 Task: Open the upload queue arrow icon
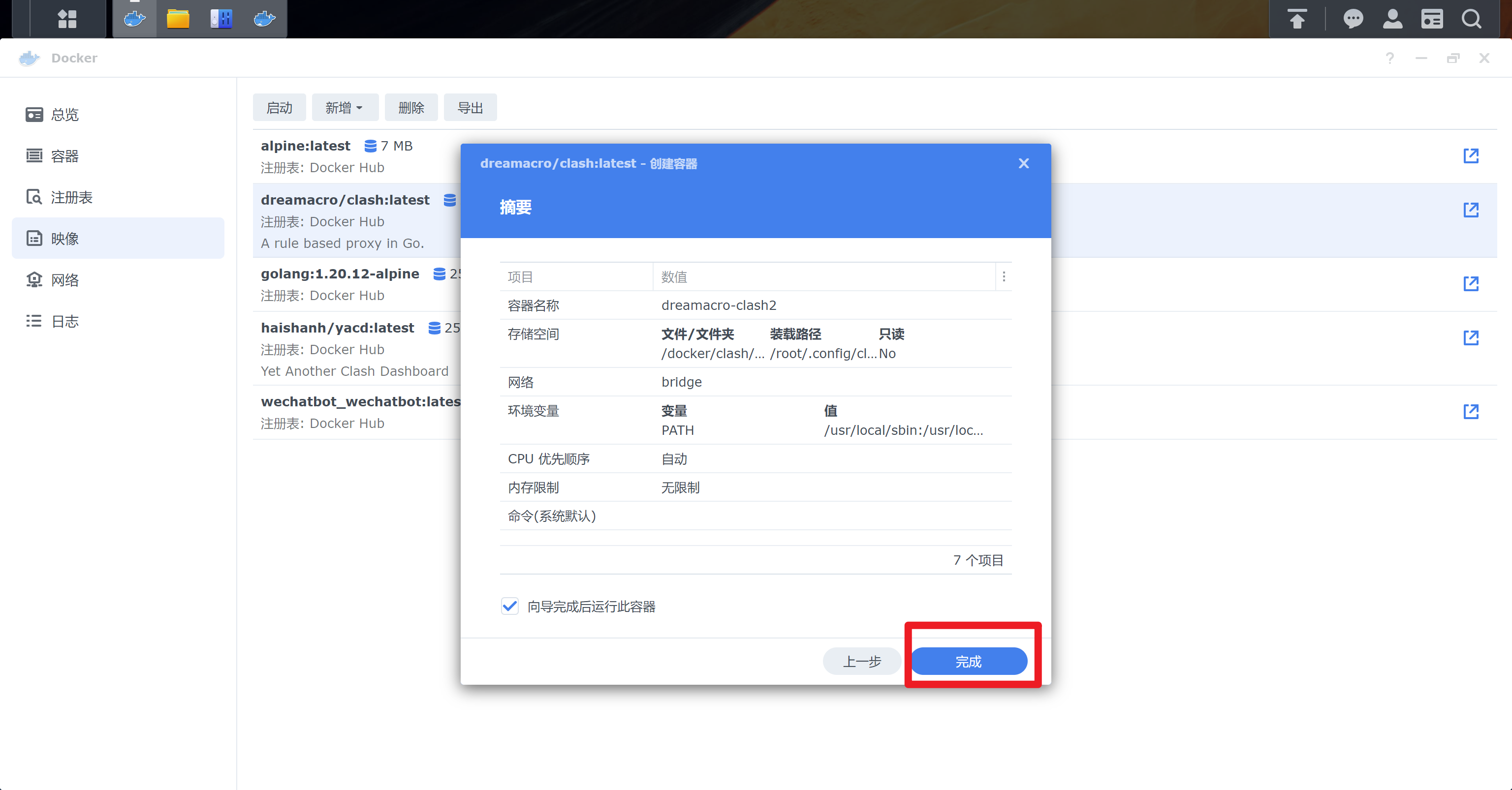1297,19
